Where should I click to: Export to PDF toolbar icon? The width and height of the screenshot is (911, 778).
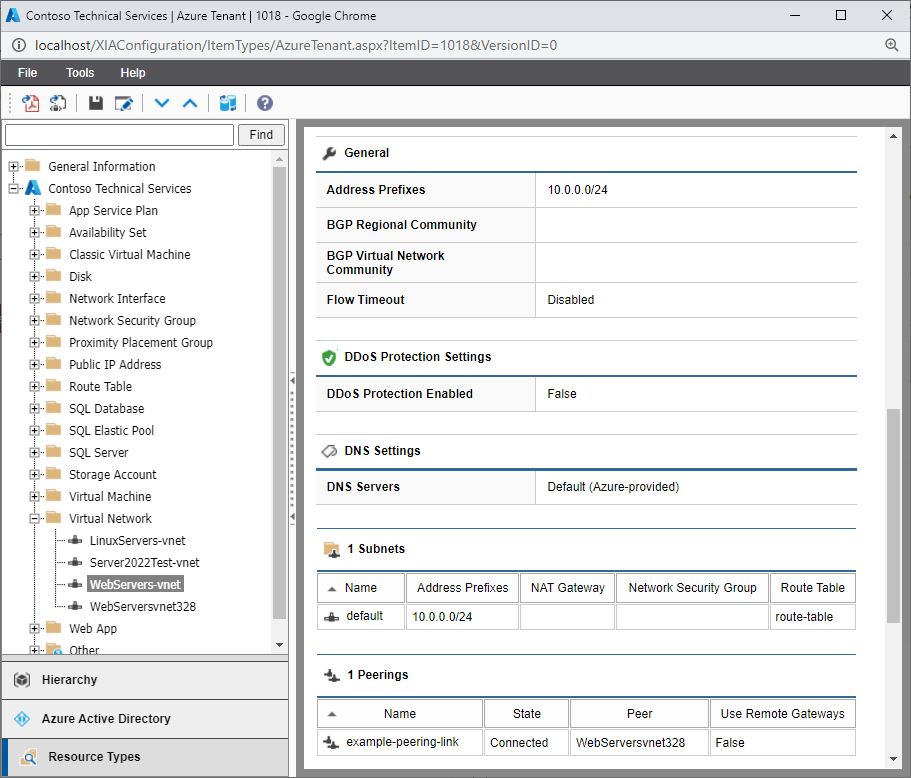(30, 103)
